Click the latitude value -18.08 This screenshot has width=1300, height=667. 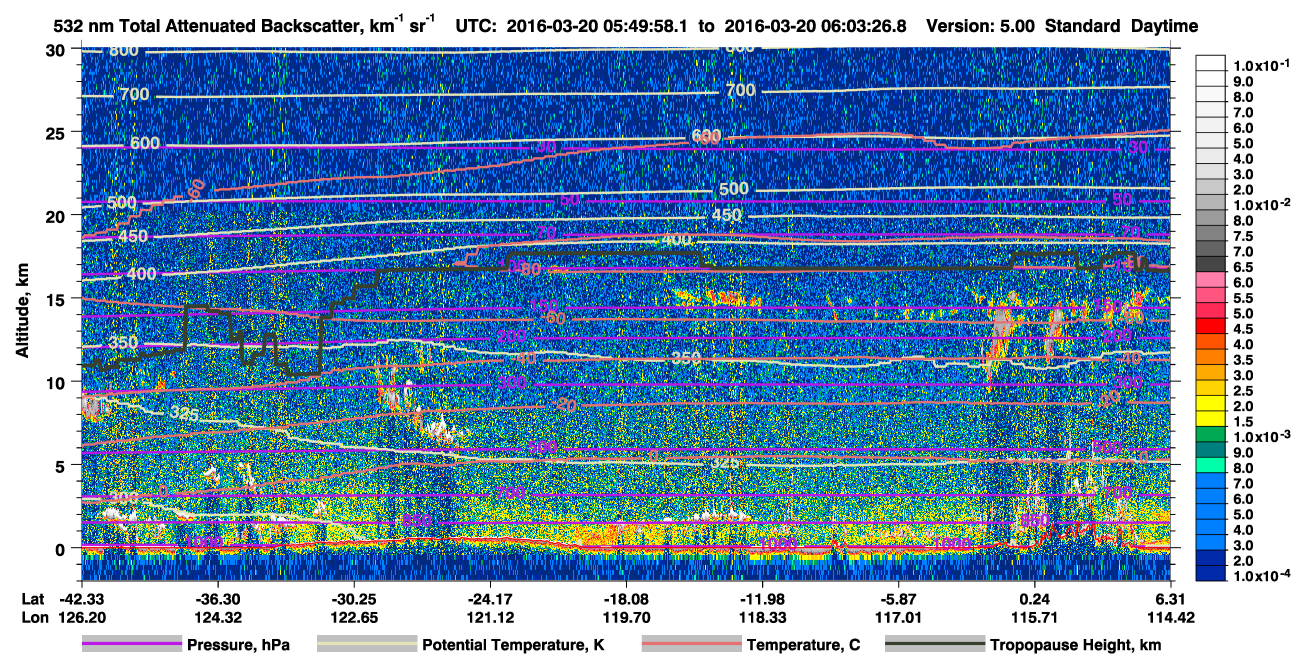click(626, 598)
